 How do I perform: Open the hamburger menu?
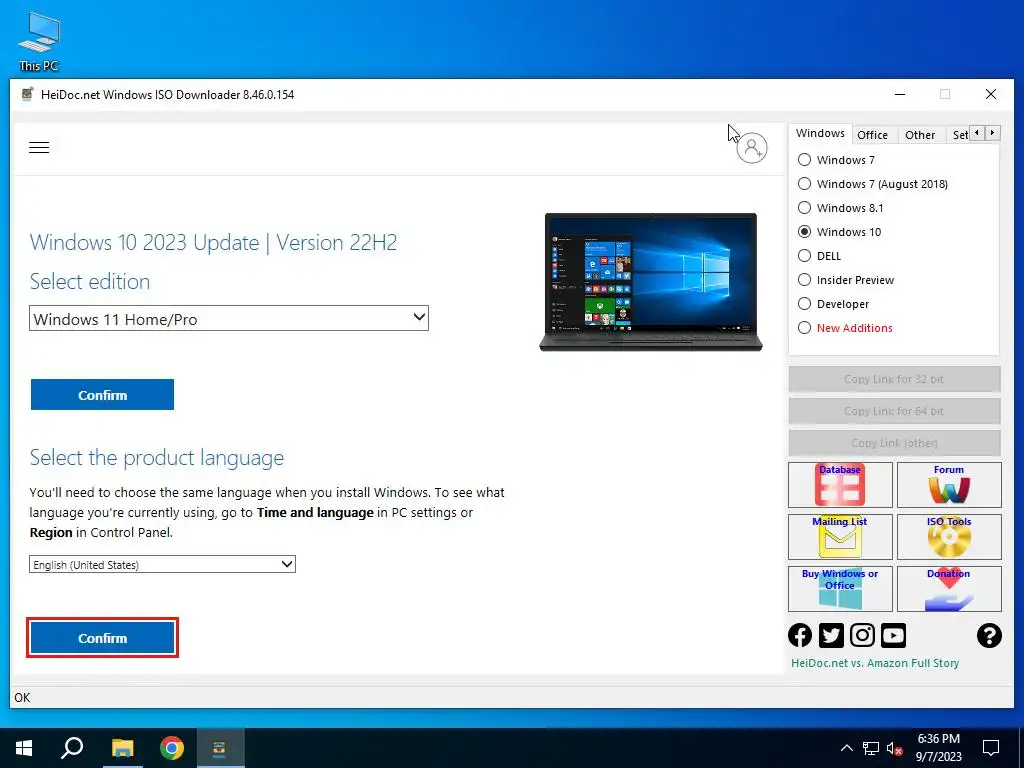coord(39,148)
